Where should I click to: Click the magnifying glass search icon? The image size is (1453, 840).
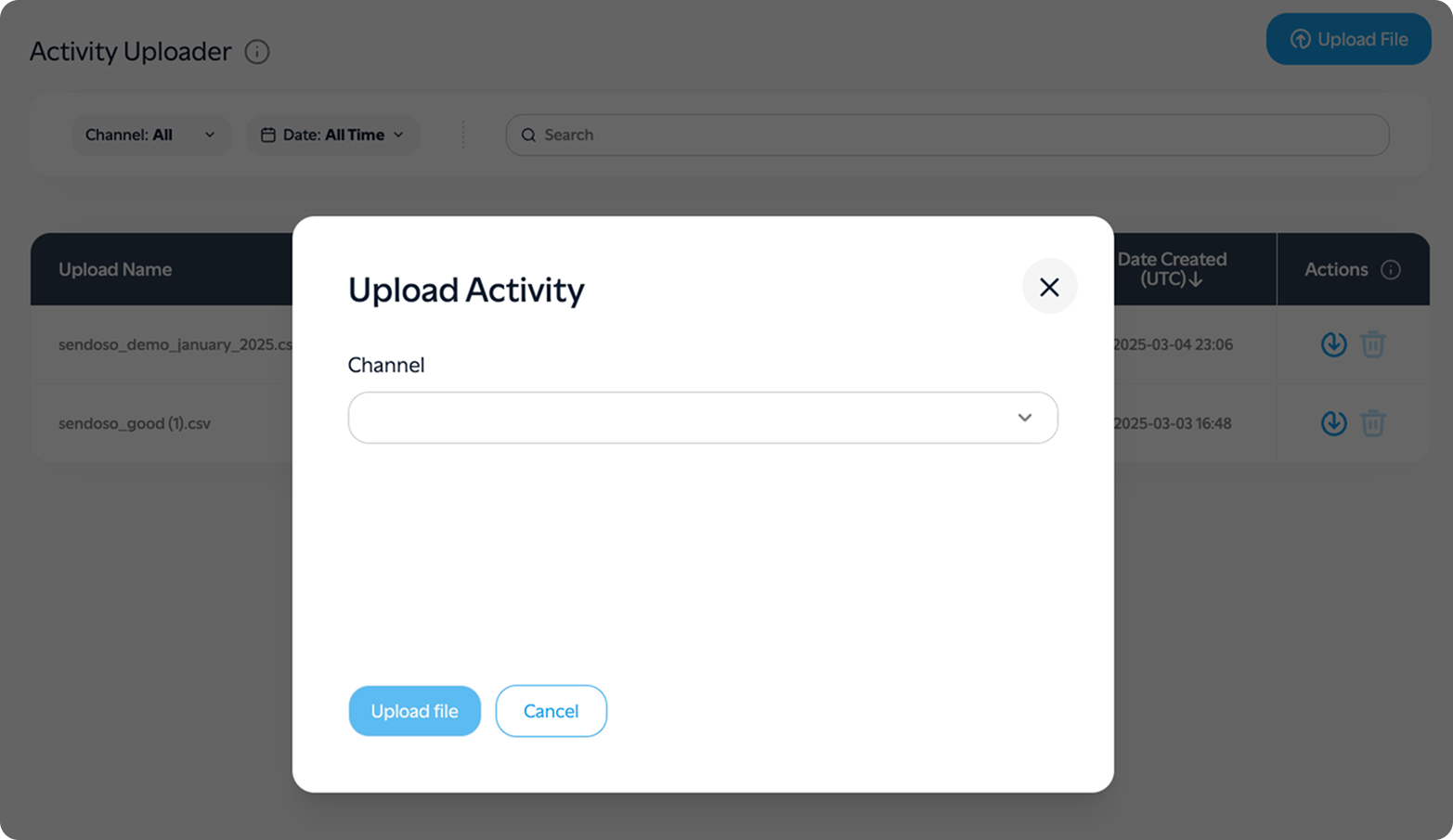click(528, 135)
